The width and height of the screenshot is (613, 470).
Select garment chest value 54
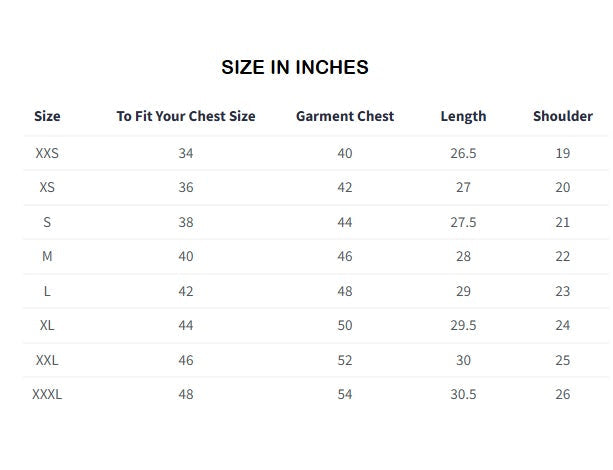tap(345, 394)
